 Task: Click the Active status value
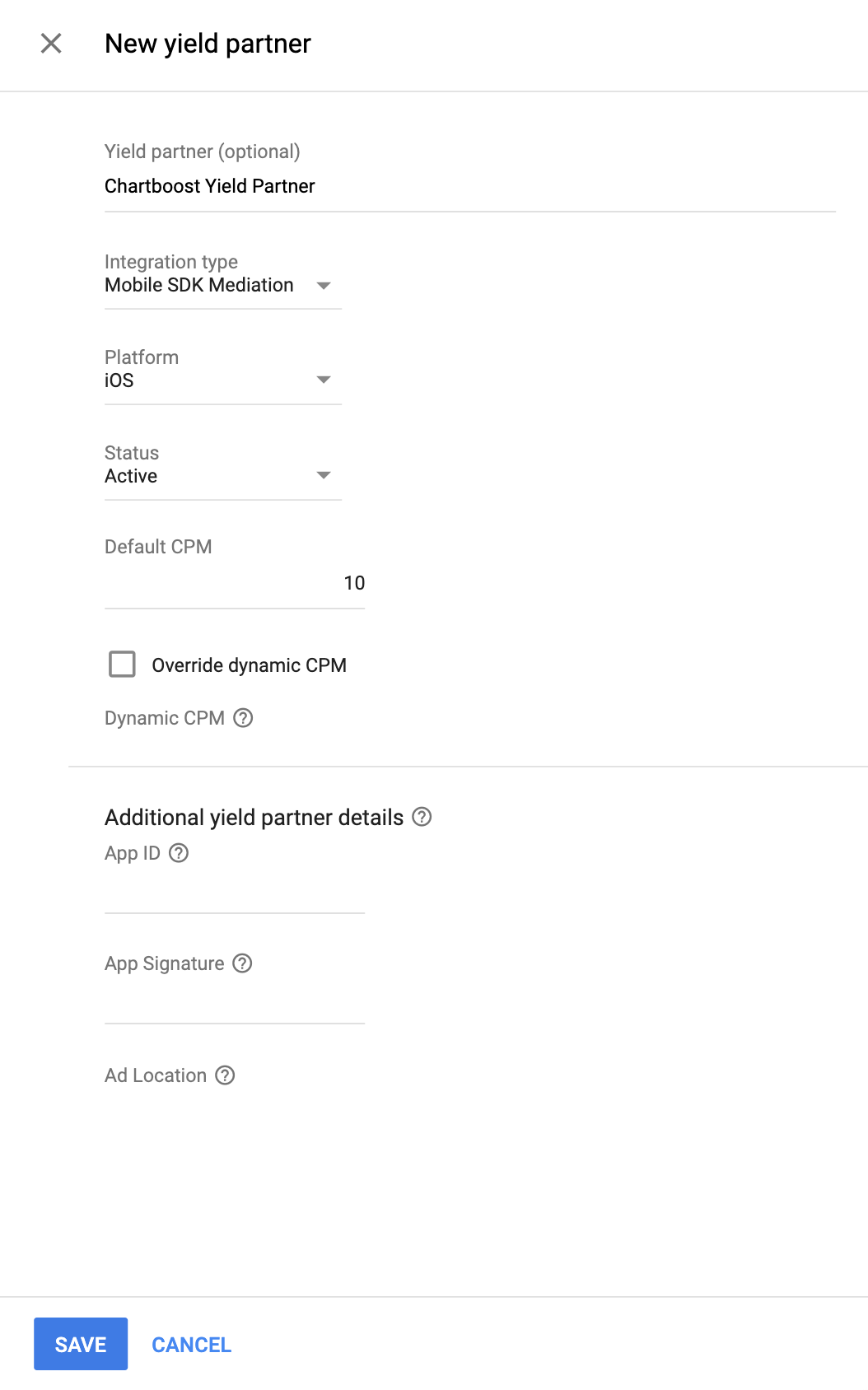pos(131,476)
